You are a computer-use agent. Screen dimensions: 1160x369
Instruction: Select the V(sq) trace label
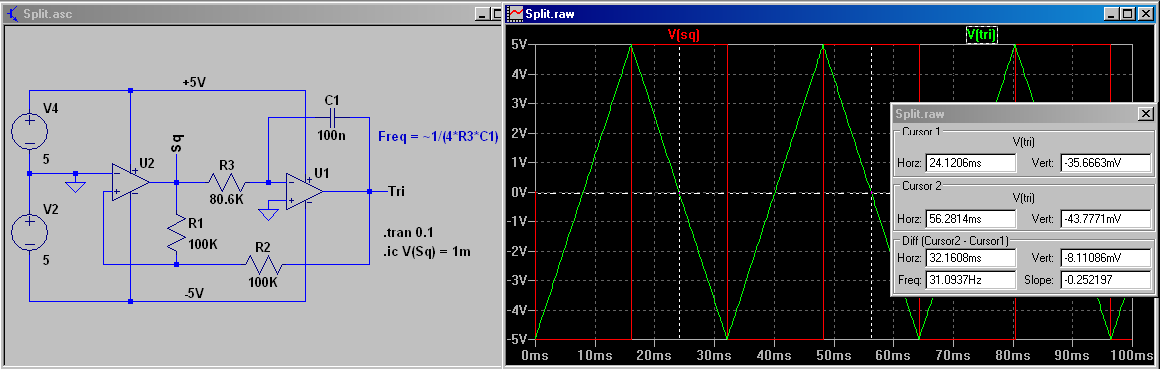684,34
